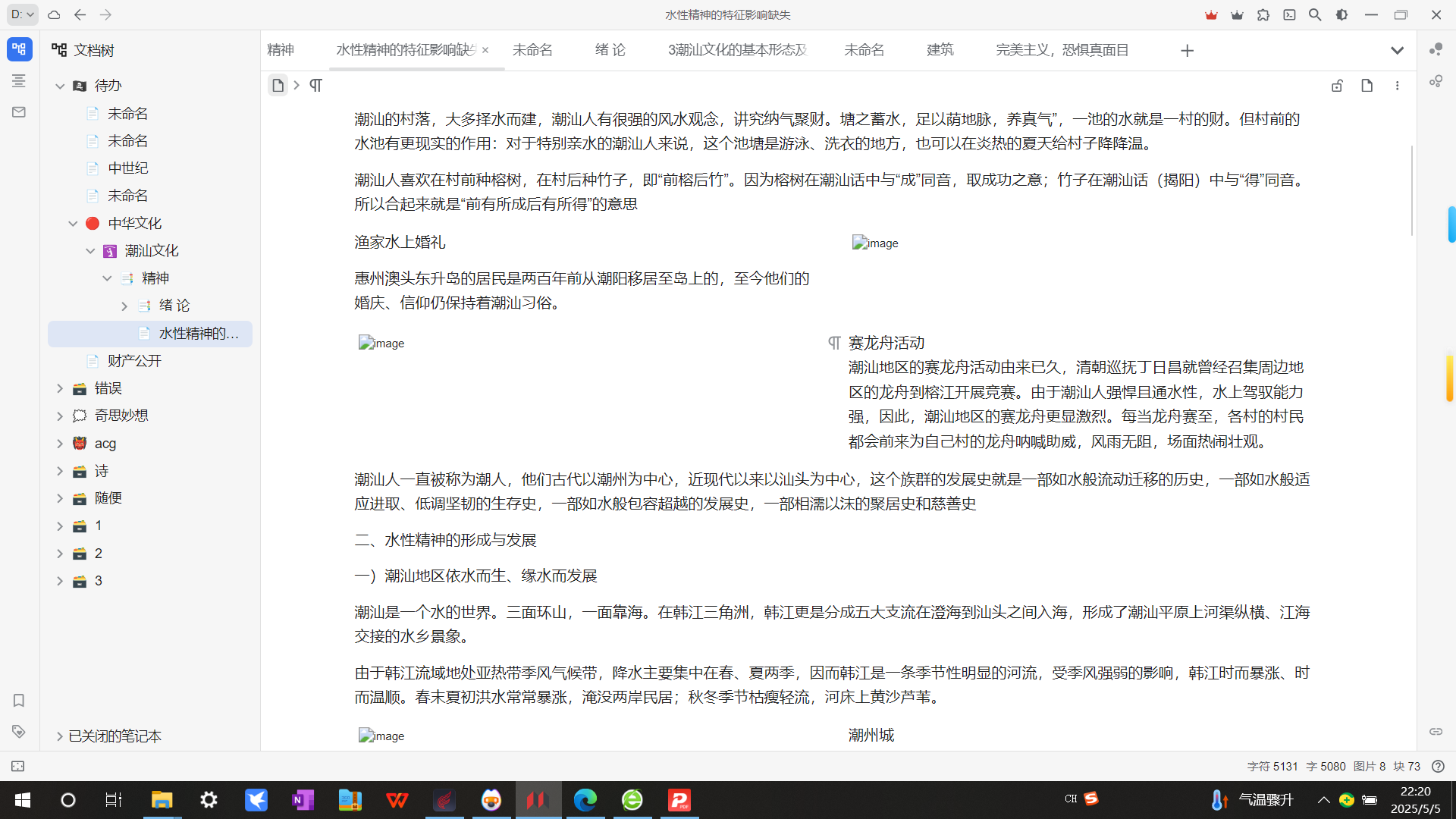Screen dimensions: 1456x819
Task: Switch to the 建筑 tab
Action: [940, 50]
